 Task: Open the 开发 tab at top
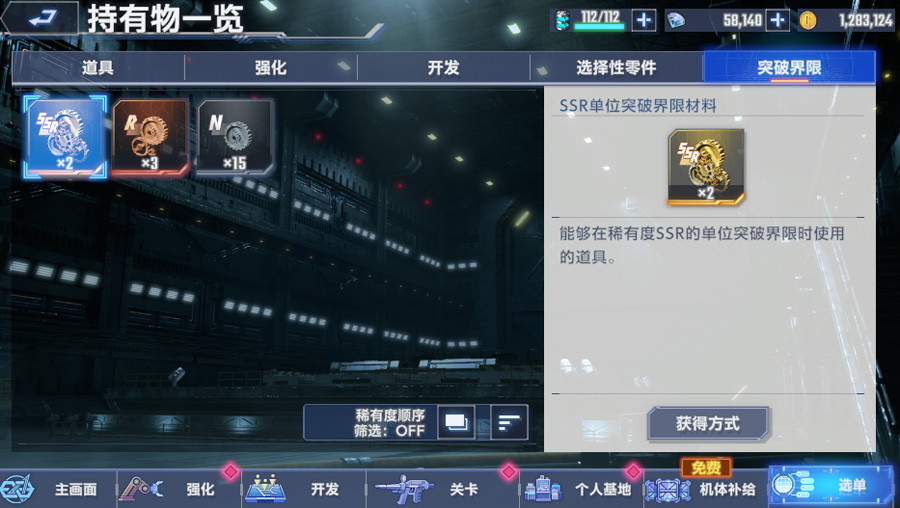tap(444, 68)
